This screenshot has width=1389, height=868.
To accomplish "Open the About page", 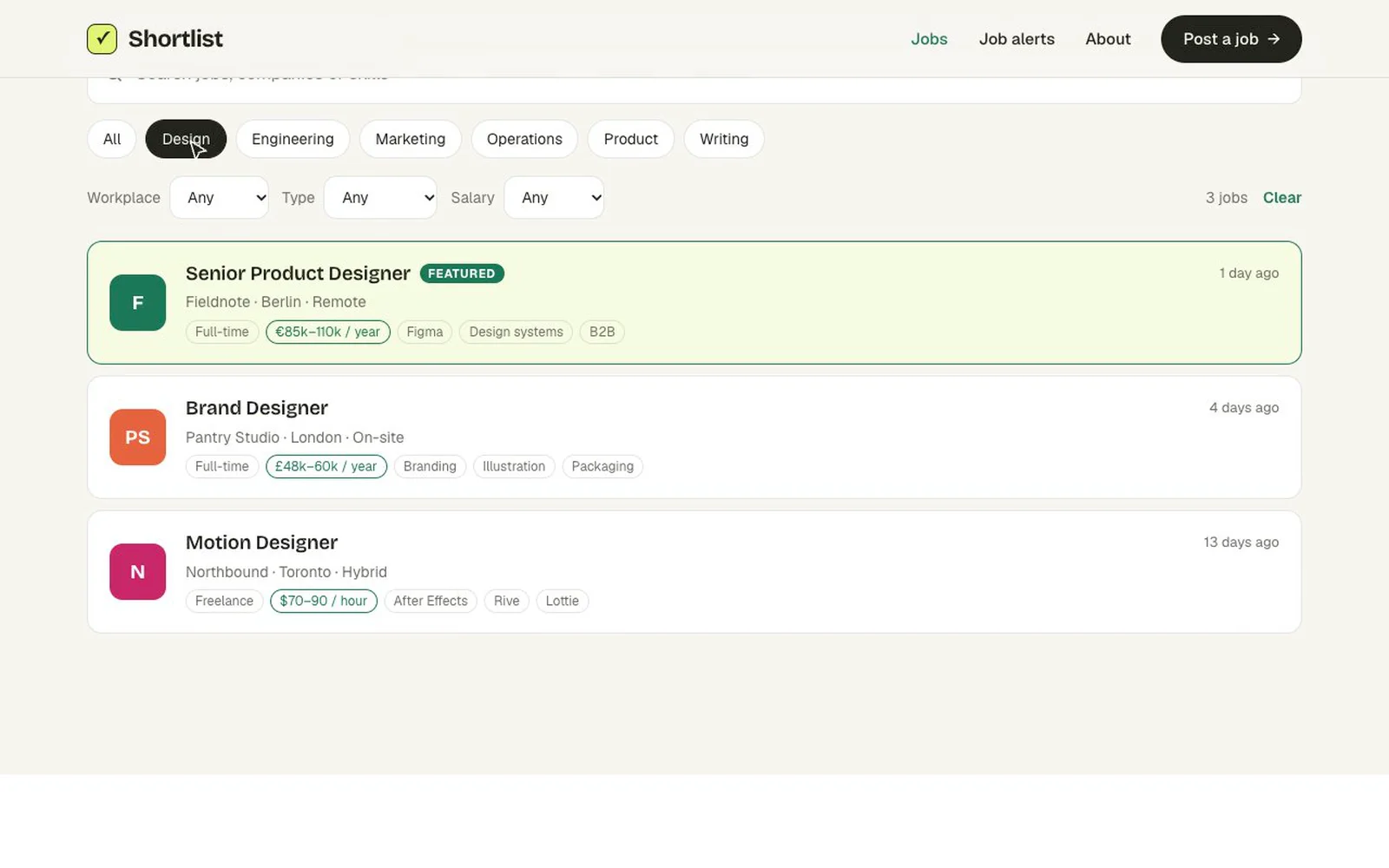I will point(1108,39).
